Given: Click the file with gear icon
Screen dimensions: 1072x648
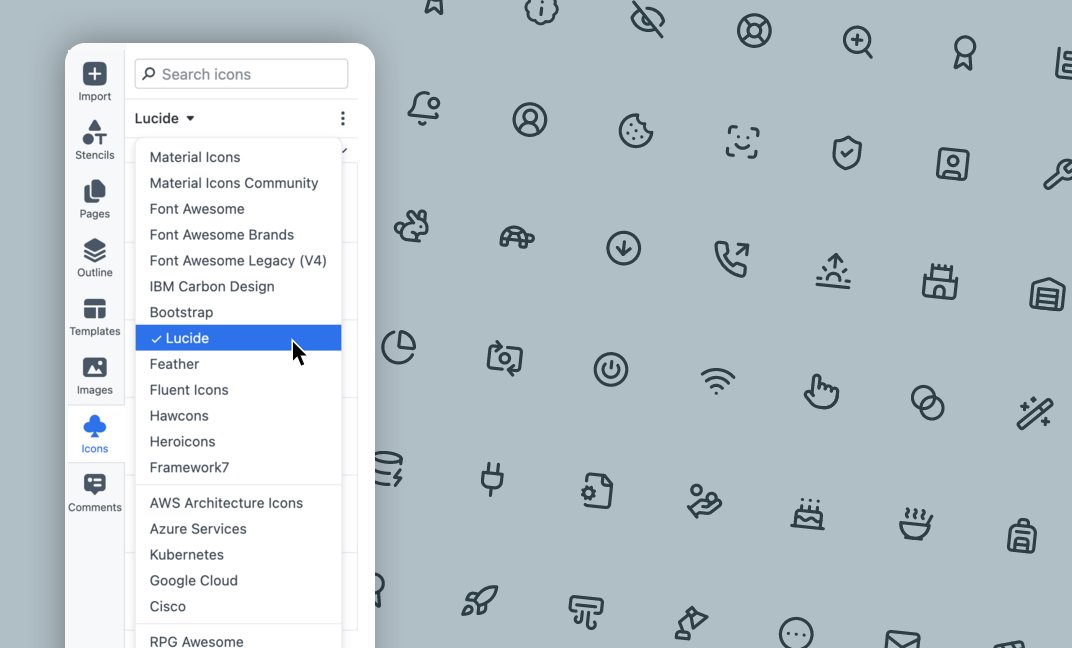Looking at the screenshot, I should click(x=598, y=490).
